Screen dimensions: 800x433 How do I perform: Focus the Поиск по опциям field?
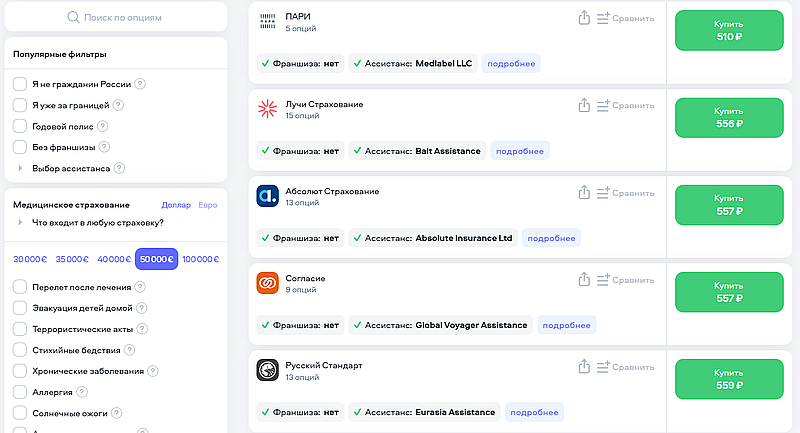point(116,17)
